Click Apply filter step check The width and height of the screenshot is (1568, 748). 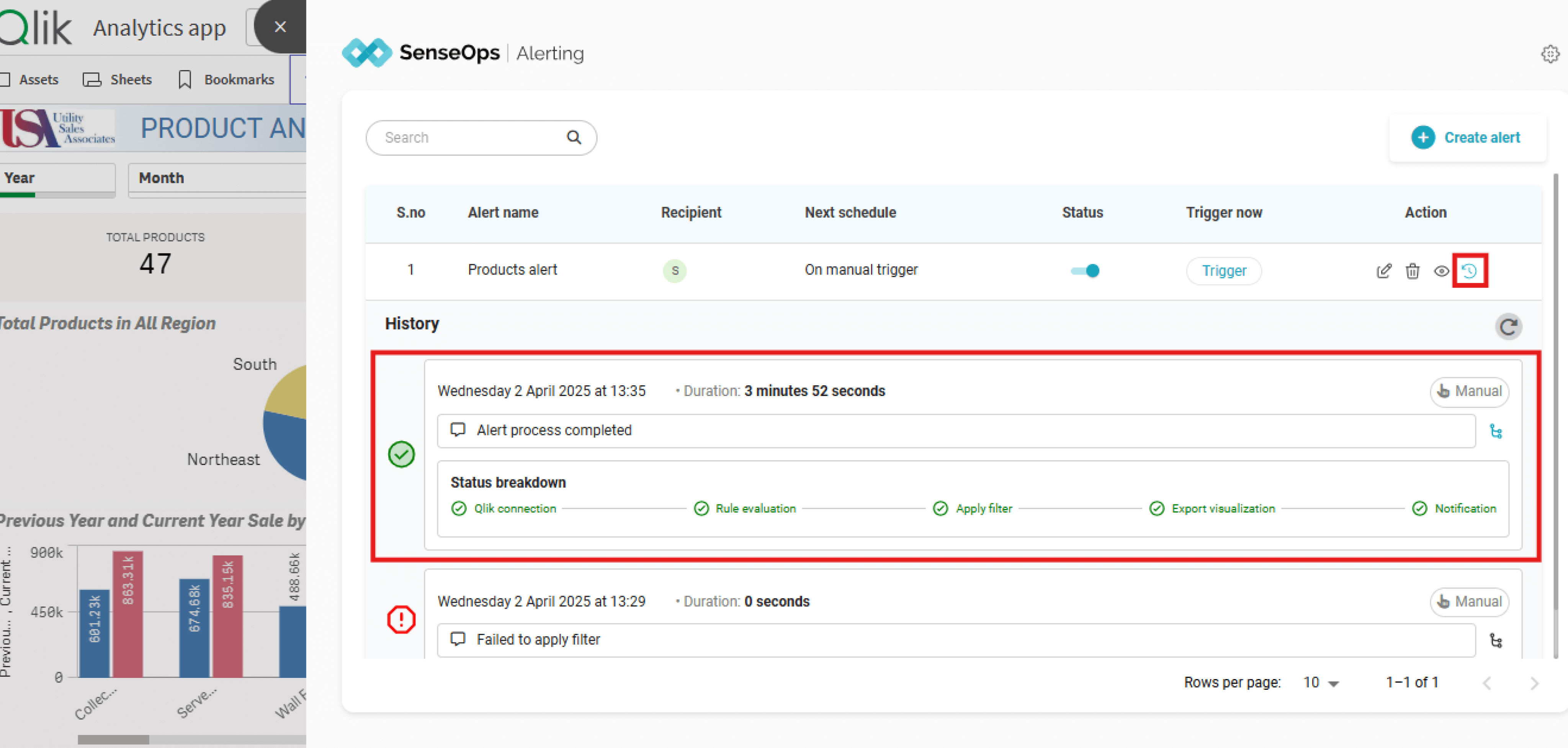pos(940,508)
